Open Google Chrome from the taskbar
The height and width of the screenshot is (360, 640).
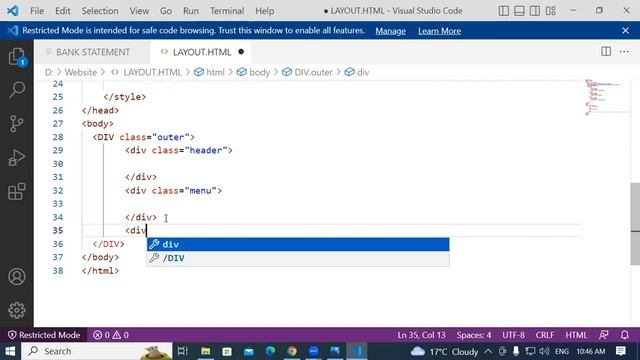click(x=292, y=351)
